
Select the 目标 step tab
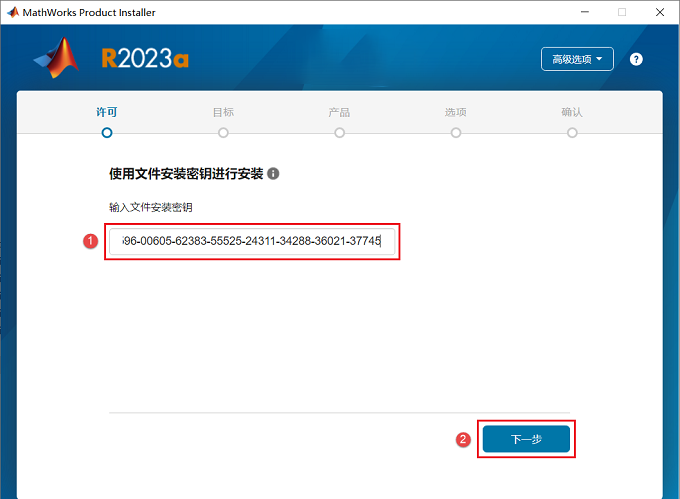point(223,112)
